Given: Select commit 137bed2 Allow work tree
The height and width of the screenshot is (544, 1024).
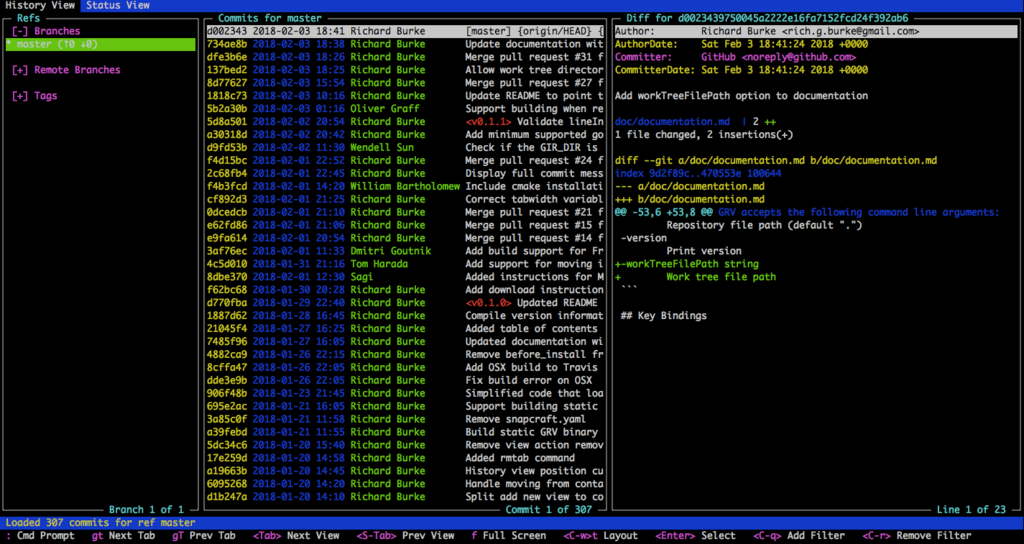Looking at the screenshot, I should [406, 70].
